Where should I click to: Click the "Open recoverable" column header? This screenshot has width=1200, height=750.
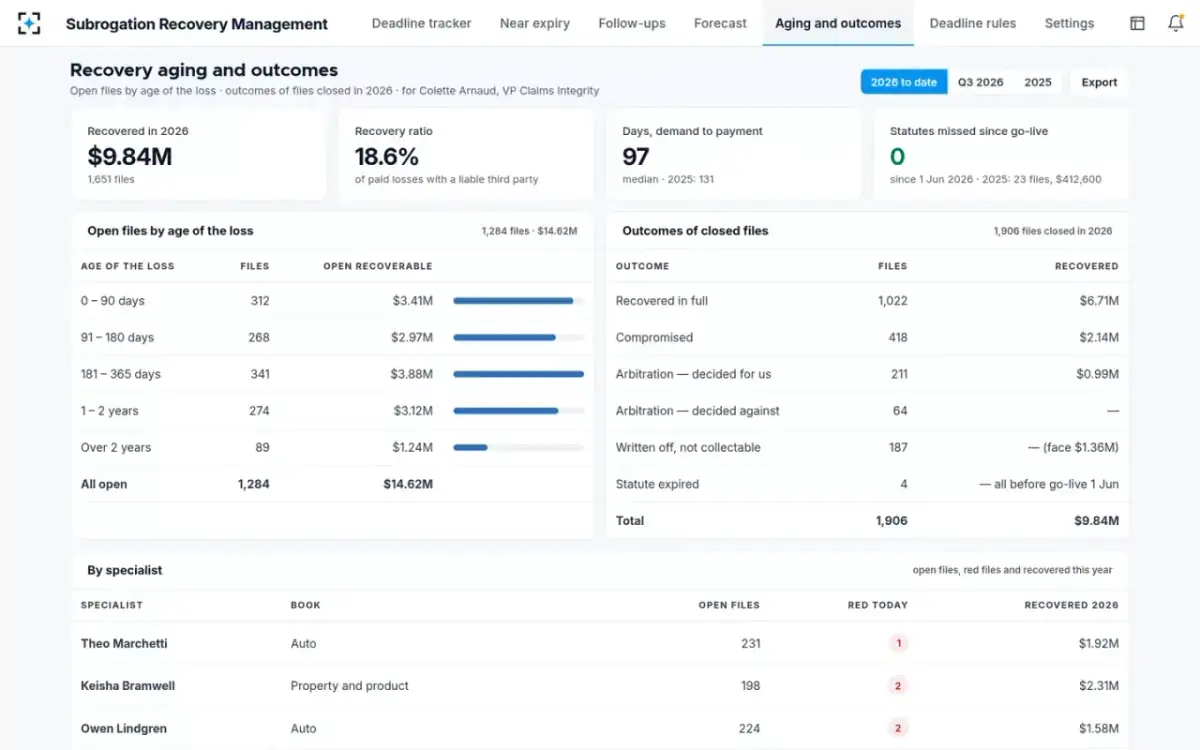(x=378, y=266)
